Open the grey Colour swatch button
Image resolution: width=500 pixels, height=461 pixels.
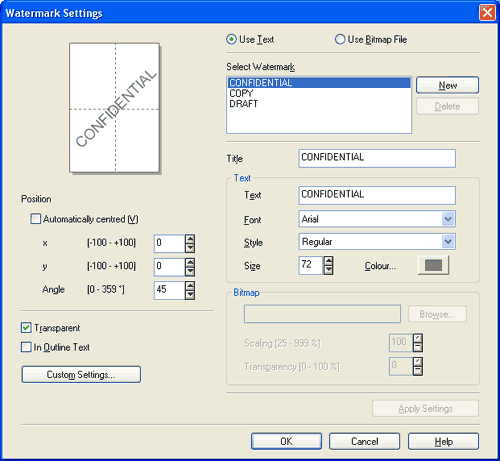click(x=433, y=265)
